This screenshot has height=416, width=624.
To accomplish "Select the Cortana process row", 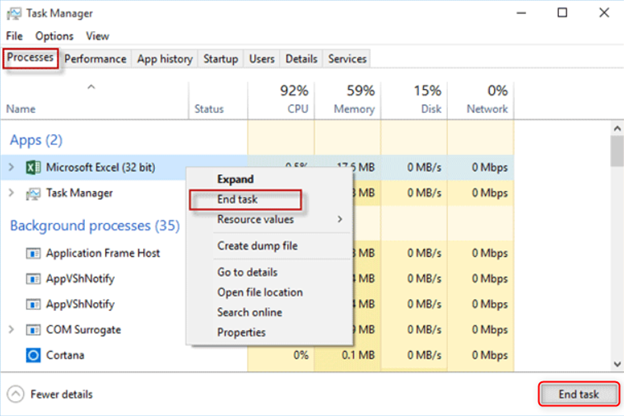I will tap(257, 355).
